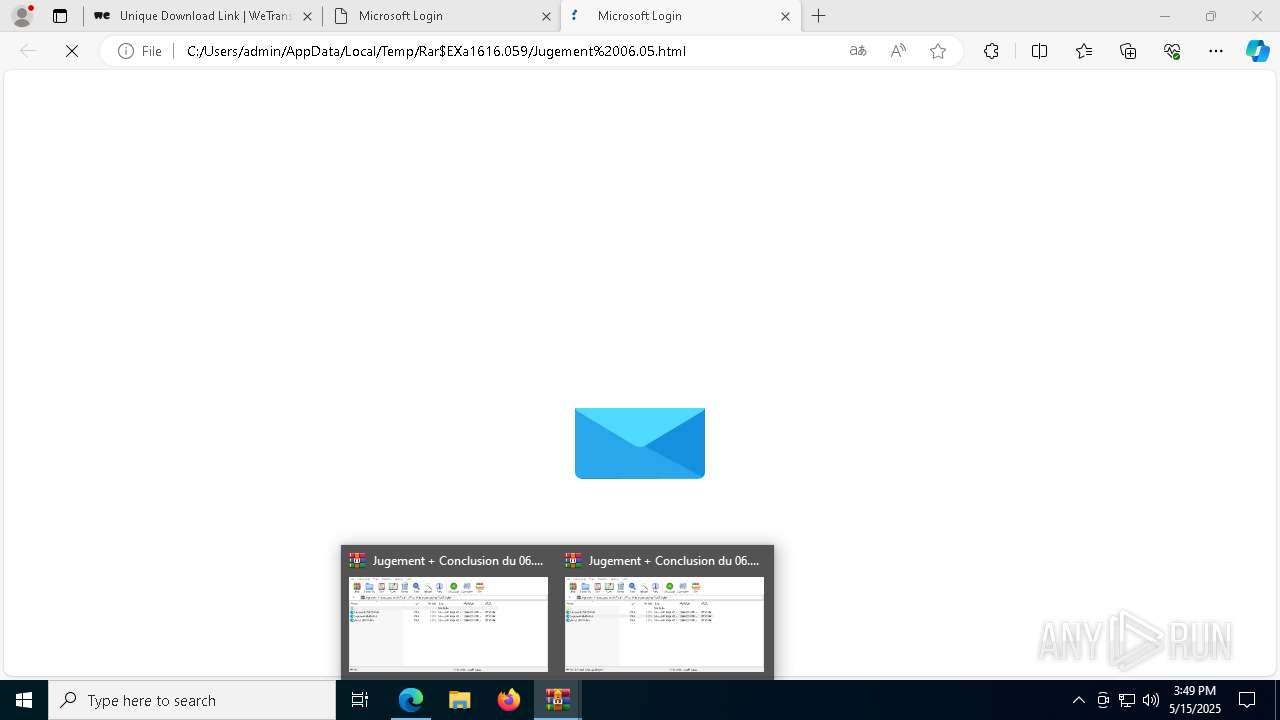Go back to the previous page
Viewport: 1280px width, 720px height.
[x=28, y=51]
